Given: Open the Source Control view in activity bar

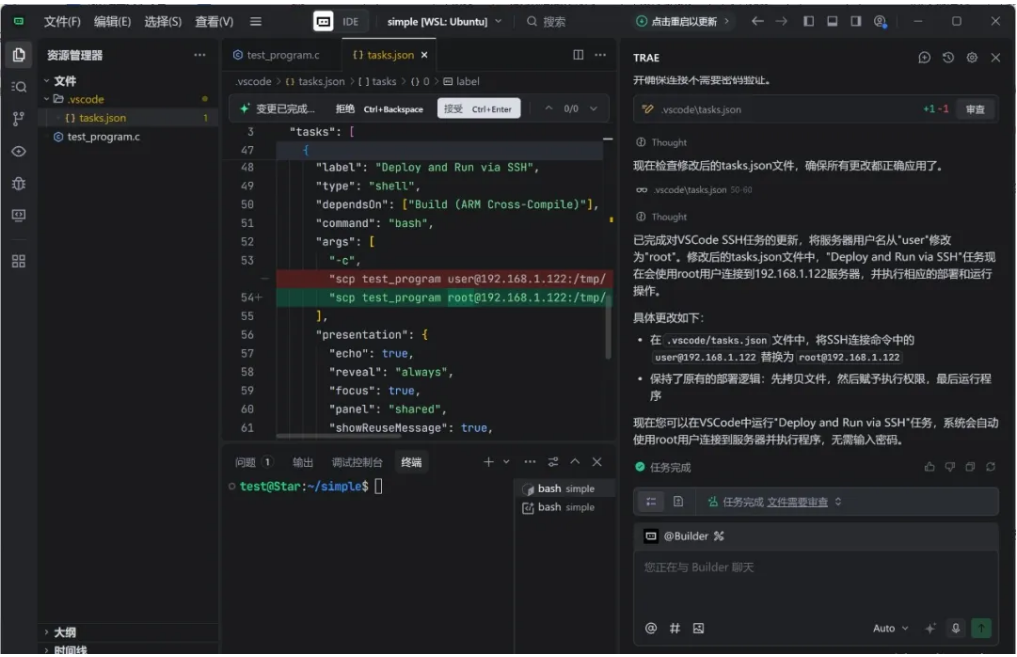Looking at the screenshot, I should coord(18,119).
